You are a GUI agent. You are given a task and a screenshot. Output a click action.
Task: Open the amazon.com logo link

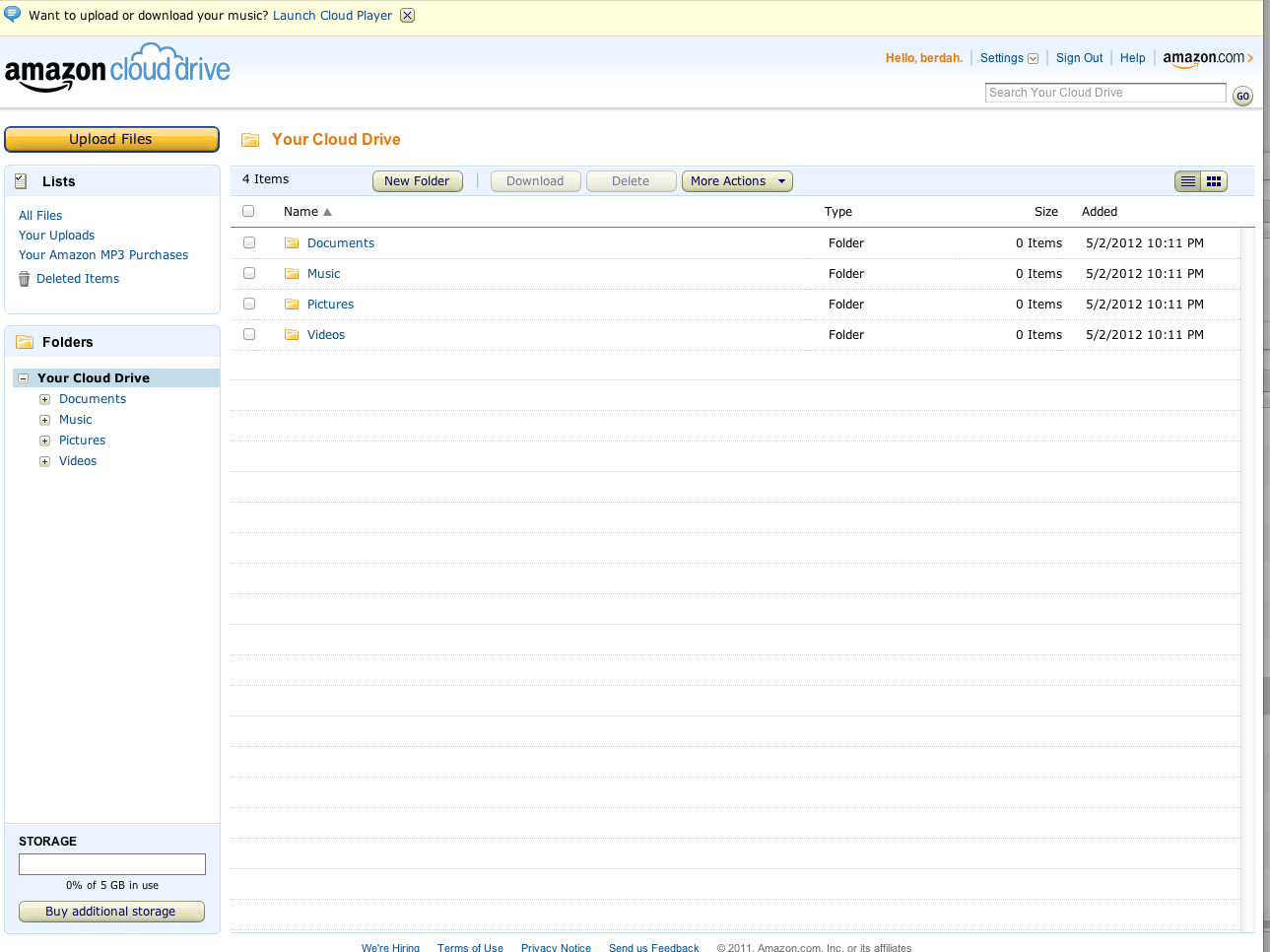[1208, 59]
